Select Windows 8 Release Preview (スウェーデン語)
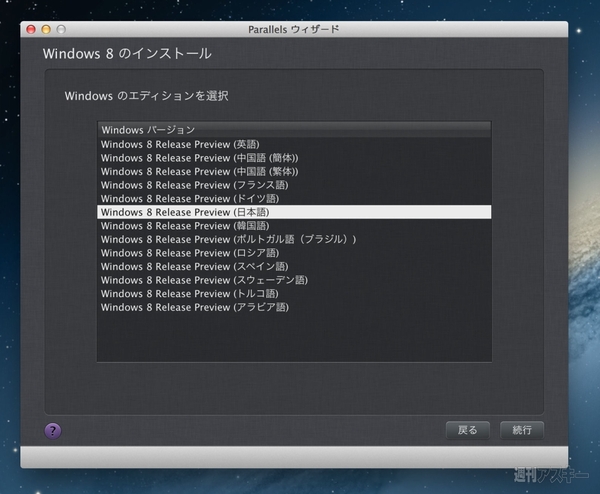 294,280
